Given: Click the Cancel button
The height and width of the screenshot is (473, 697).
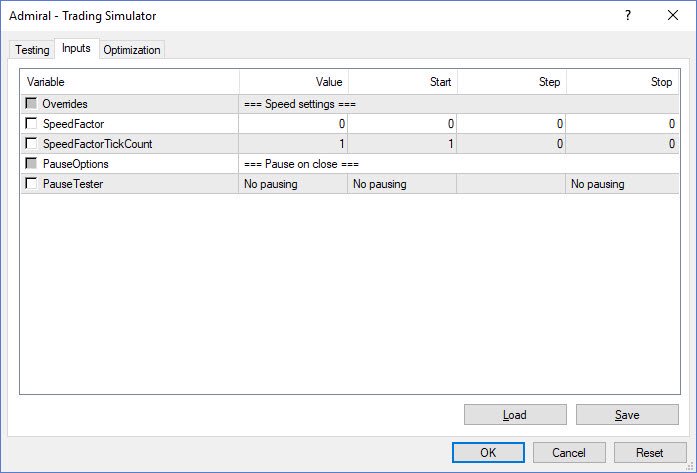Looking at the screenshot, I should tap(569, 452).
